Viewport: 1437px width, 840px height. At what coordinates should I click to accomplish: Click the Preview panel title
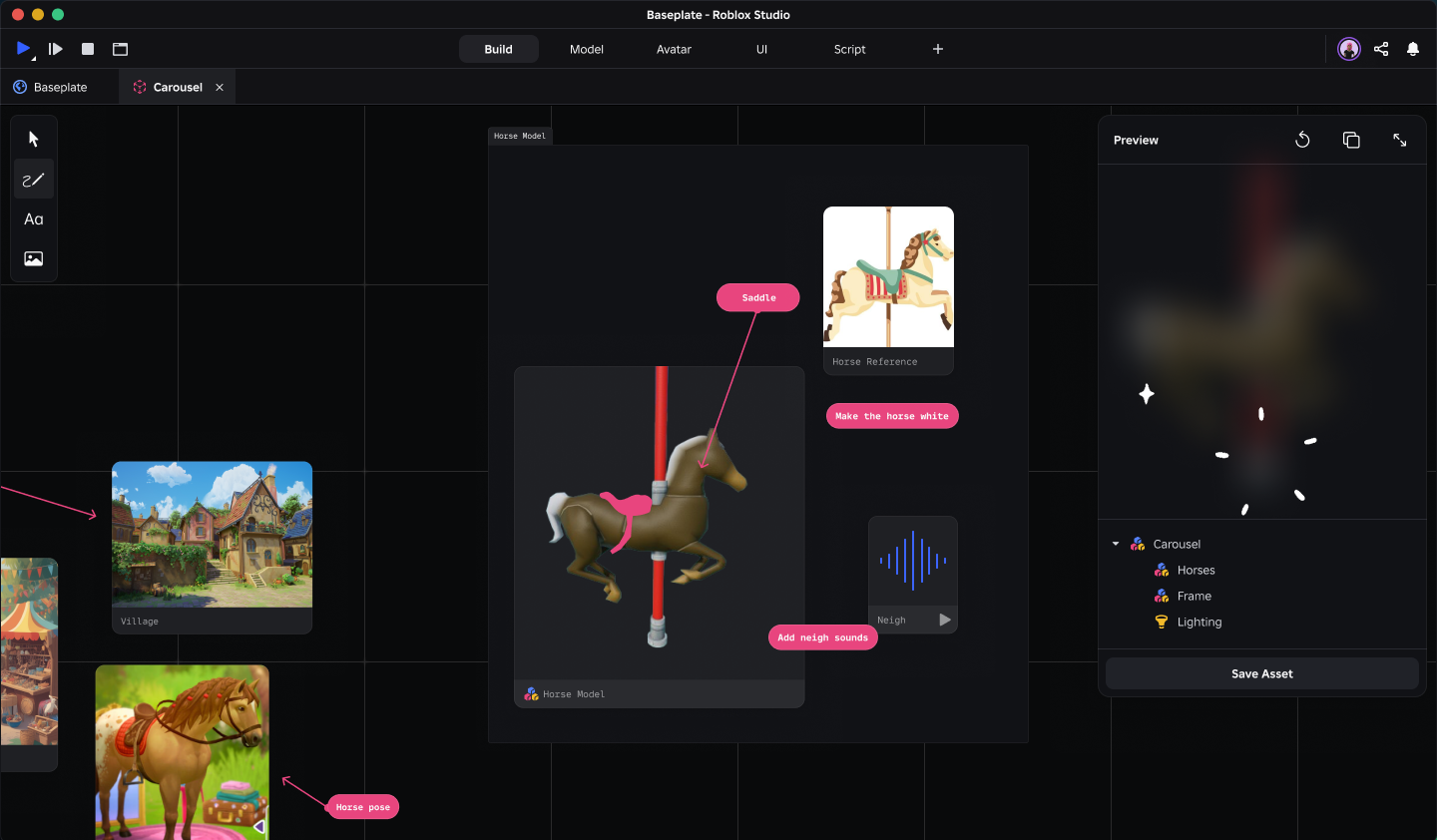point(1136,140)
